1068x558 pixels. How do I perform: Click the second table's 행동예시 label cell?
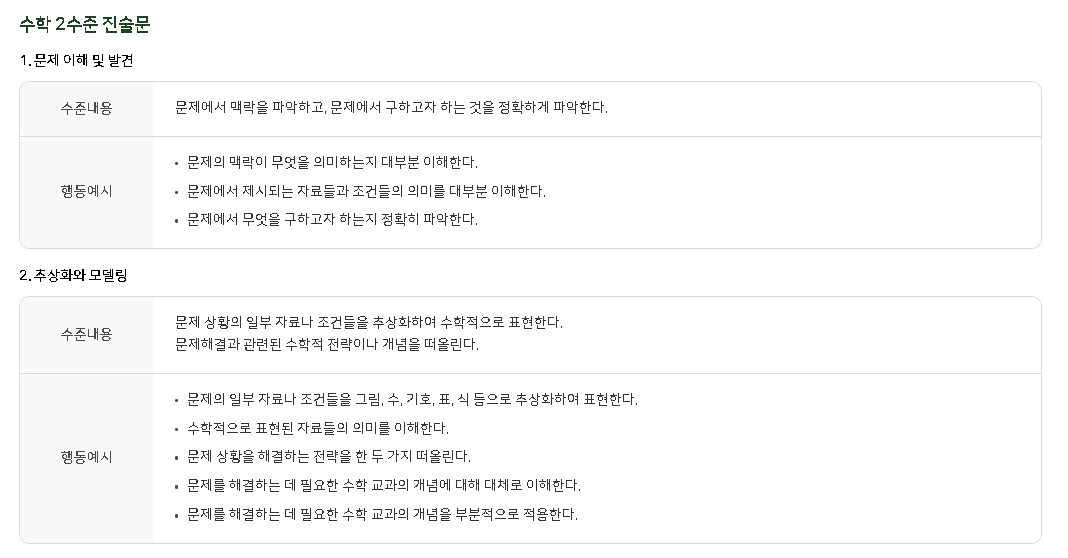coord(87,458)
